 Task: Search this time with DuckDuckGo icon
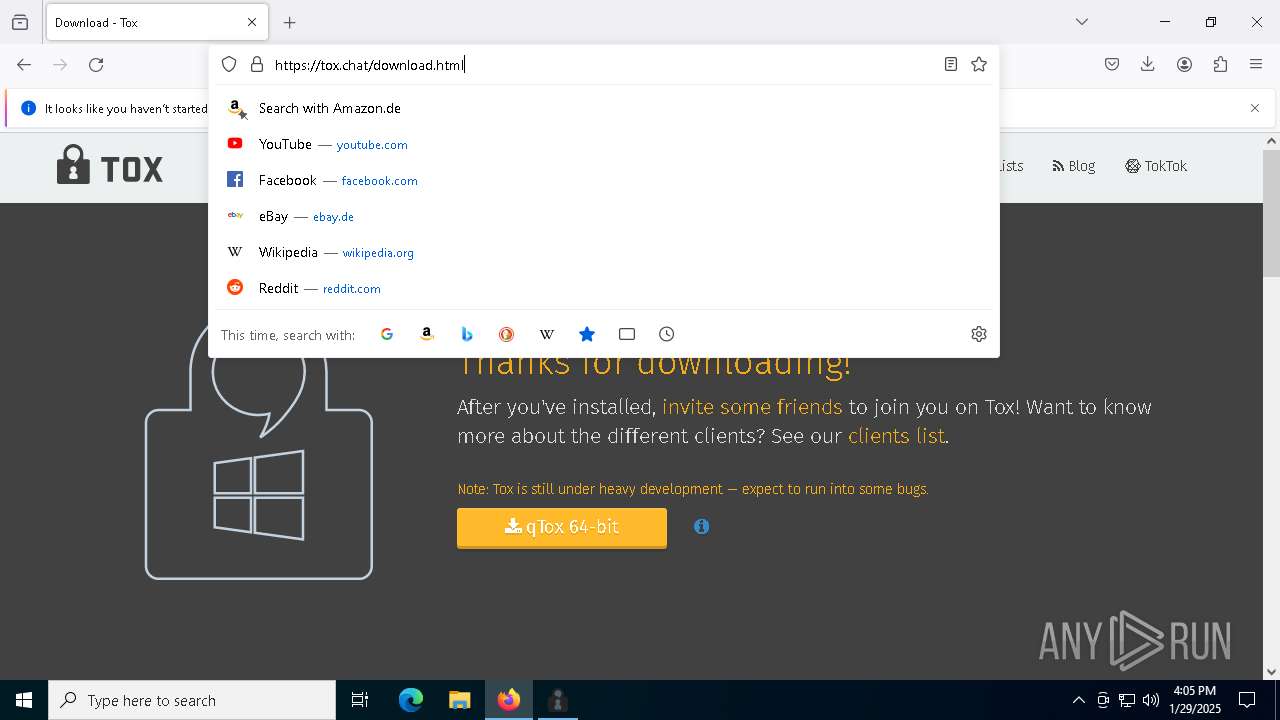(x=507, y=334)
